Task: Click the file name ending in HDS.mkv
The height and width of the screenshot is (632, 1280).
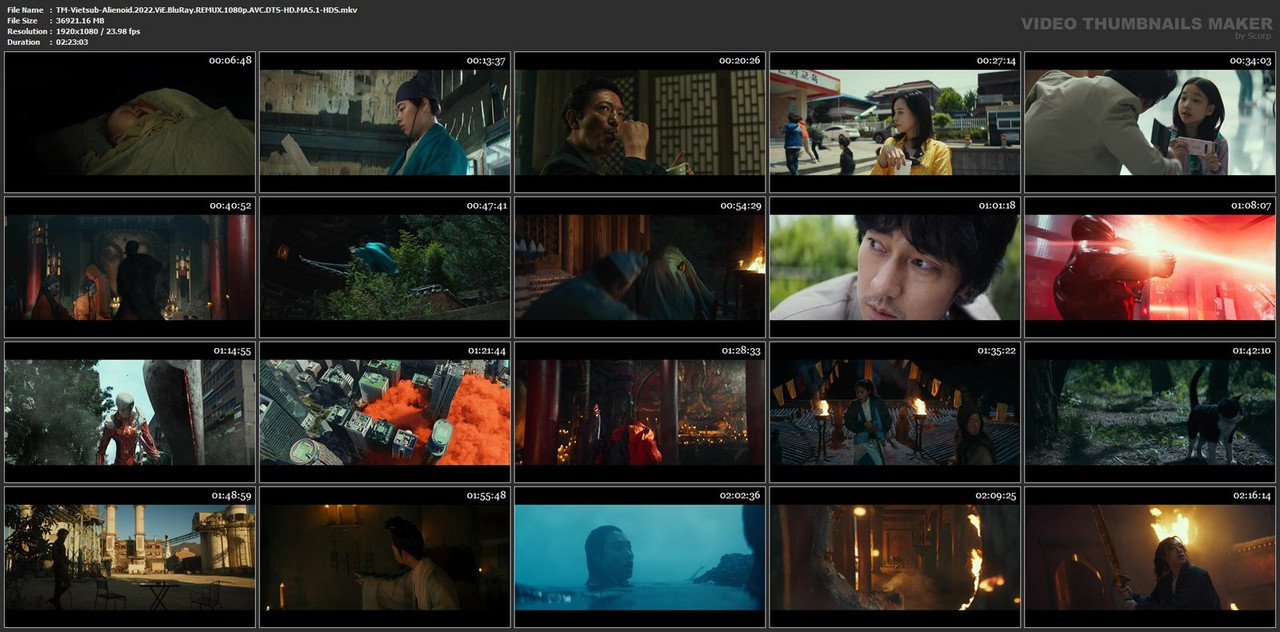Action: click(206, 10)
